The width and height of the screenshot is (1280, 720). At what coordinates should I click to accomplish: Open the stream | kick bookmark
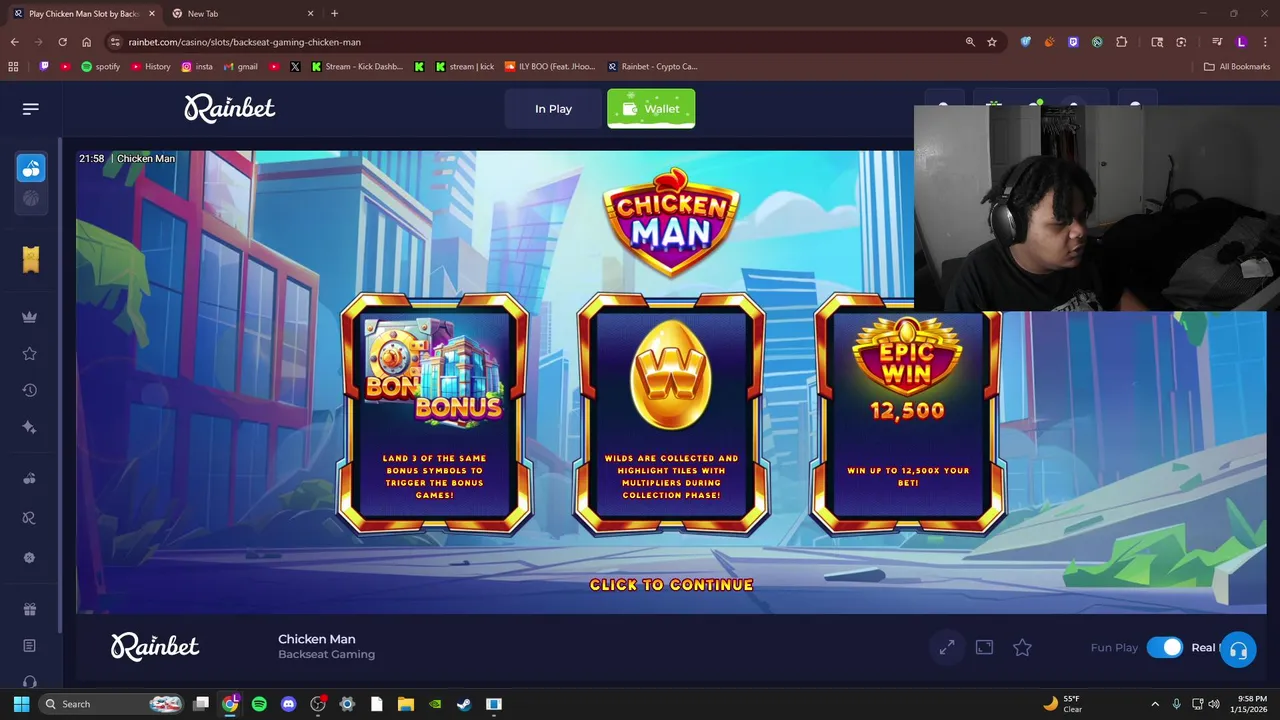tap(464, 67)
